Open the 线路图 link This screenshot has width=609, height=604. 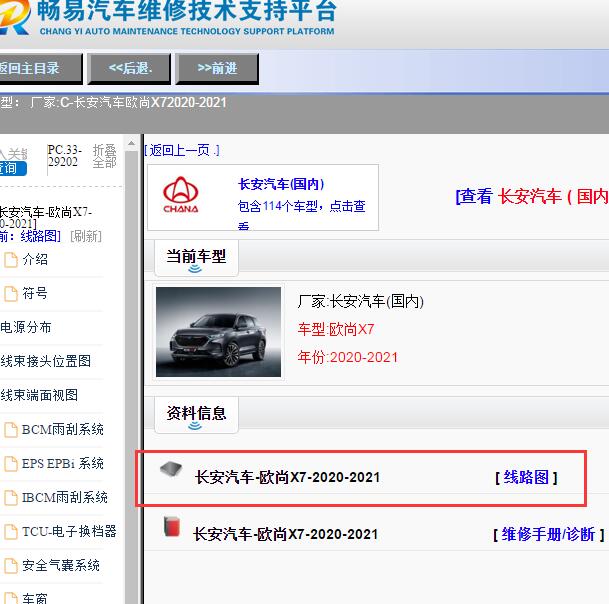tap(526, 477)
